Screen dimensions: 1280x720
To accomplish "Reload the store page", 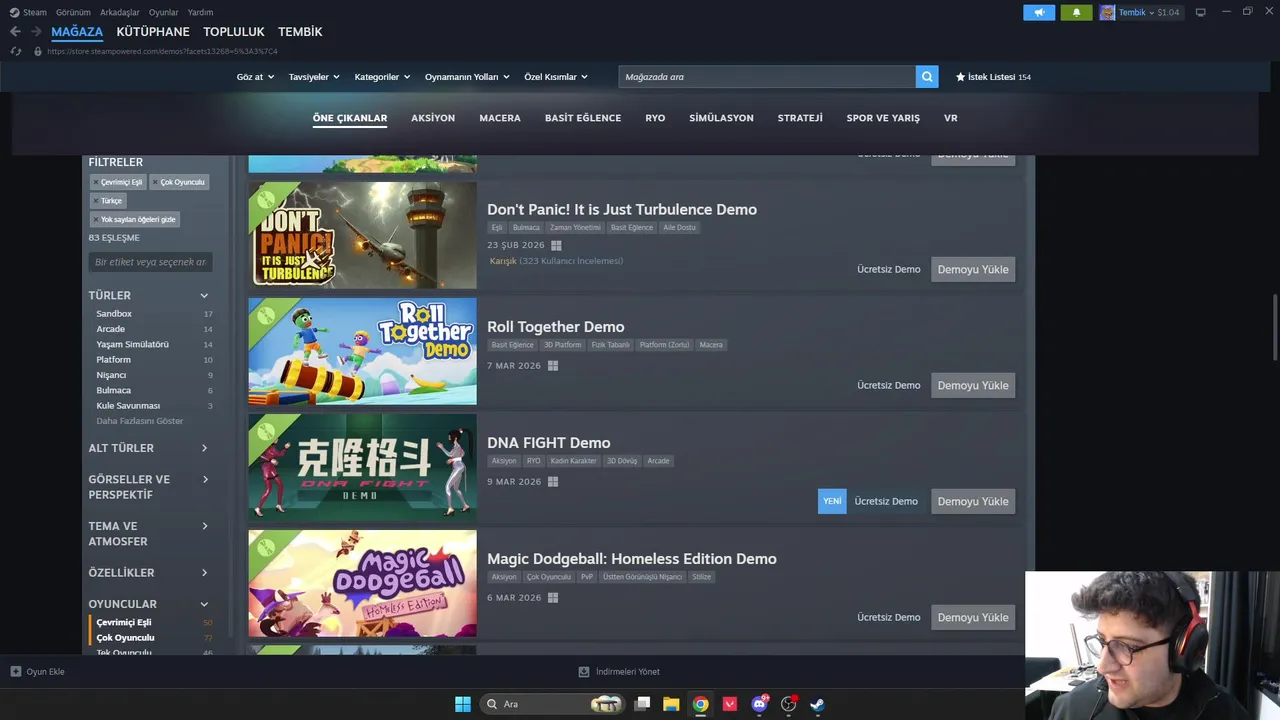I will pyautogui.click(x=16, y=51).
